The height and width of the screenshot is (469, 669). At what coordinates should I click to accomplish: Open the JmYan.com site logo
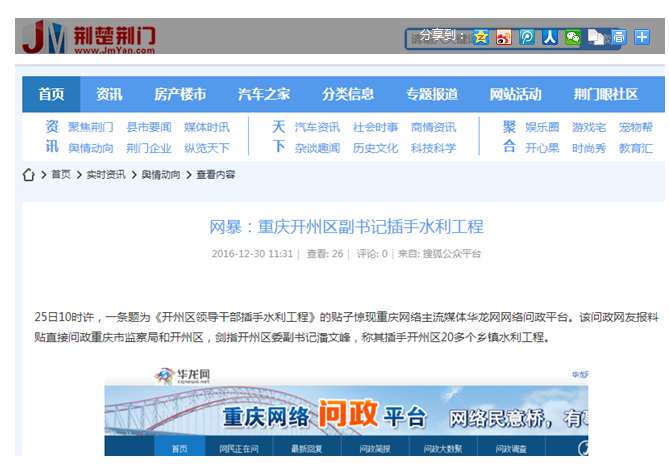(89, 37)
